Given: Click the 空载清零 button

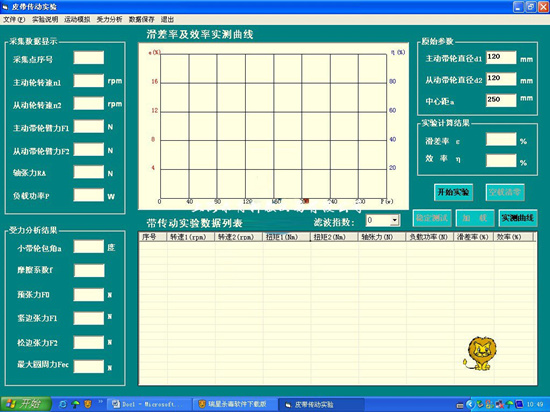Looking at the screenshot, I should [x=505, y=192].
